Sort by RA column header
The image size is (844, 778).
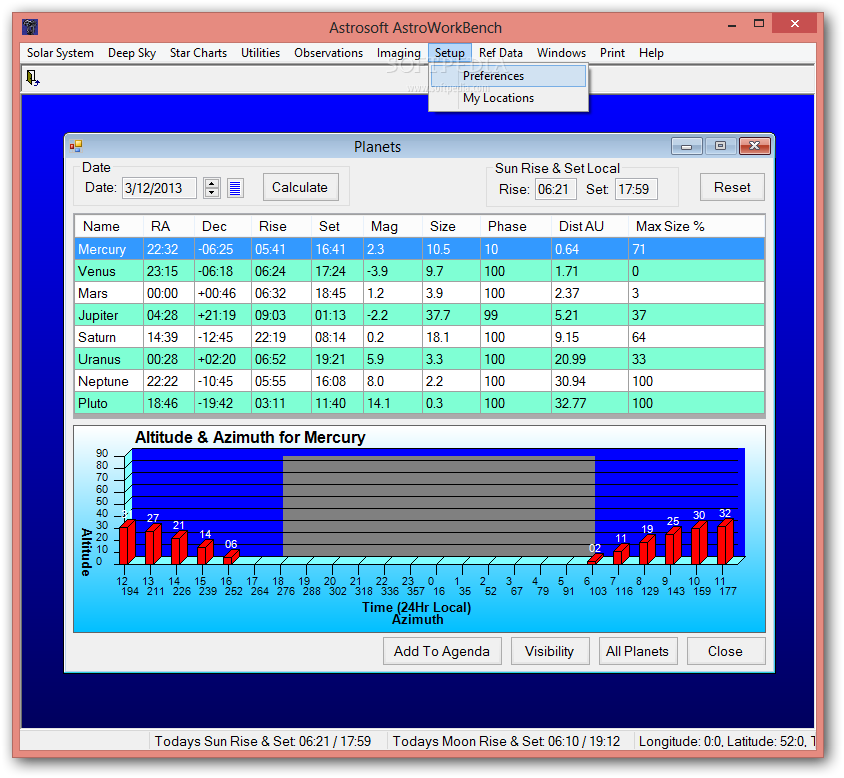(x=168, y=227)
